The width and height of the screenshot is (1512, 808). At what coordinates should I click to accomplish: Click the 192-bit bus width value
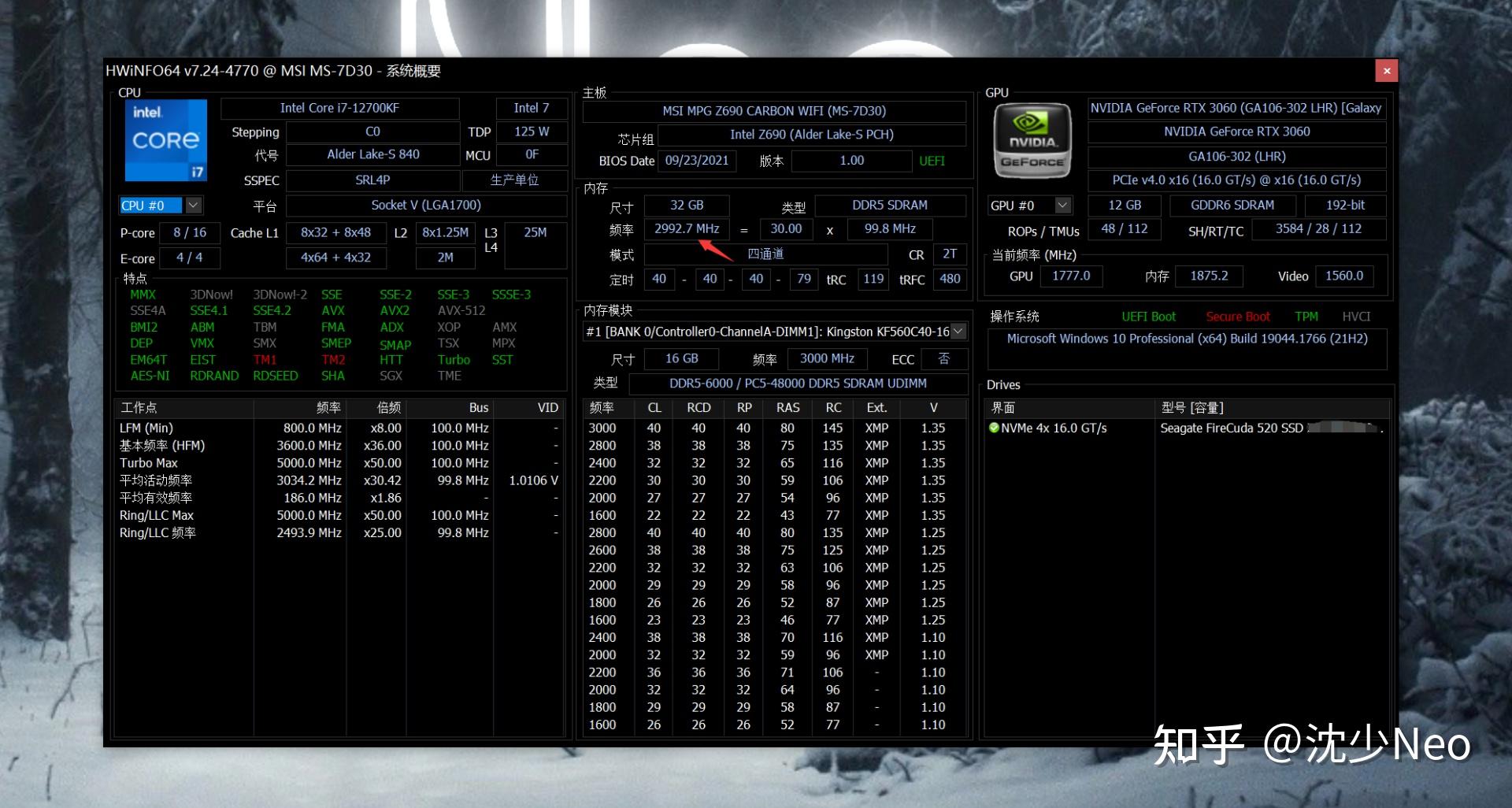point(1345,205)
